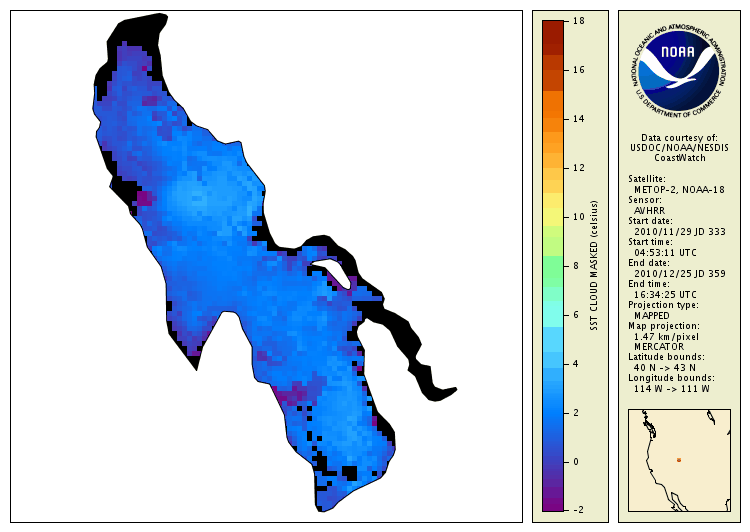750x532 pixels.
Task: Select the color bar tick label 4
Action: 576,364
